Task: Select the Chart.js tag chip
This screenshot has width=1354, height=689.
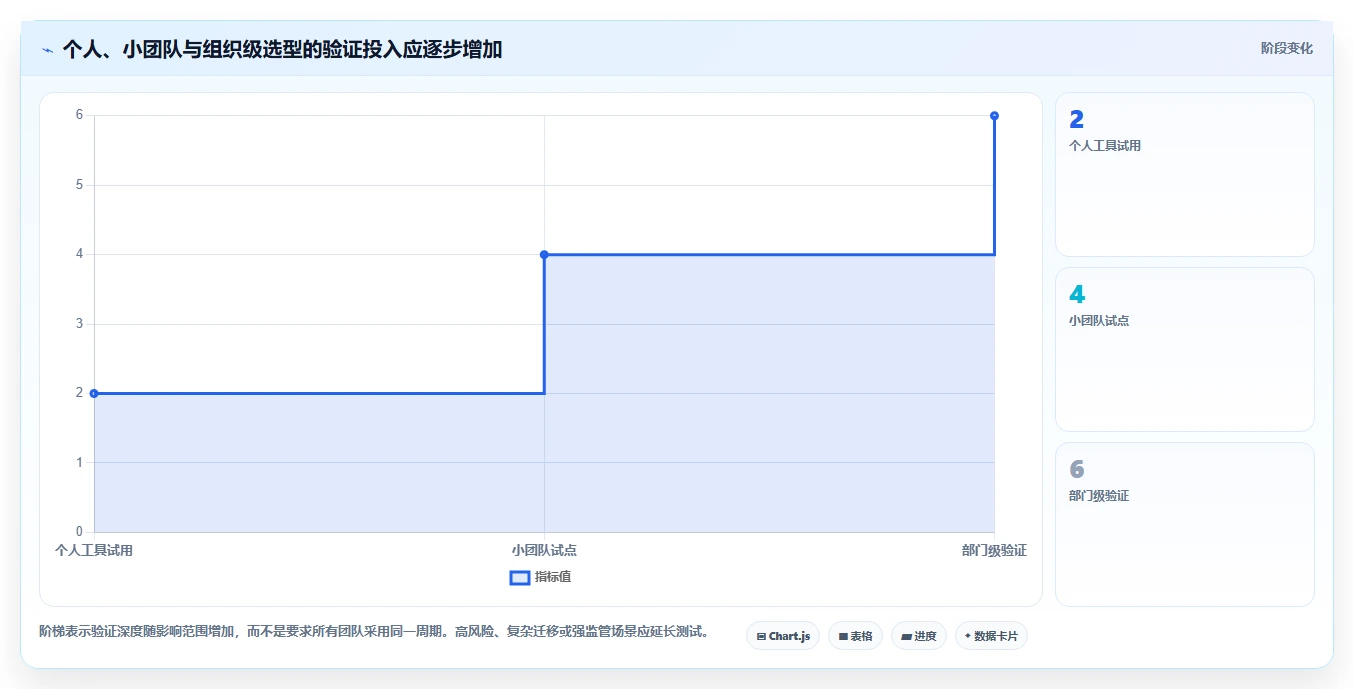Action: click(x=783, y=636)
